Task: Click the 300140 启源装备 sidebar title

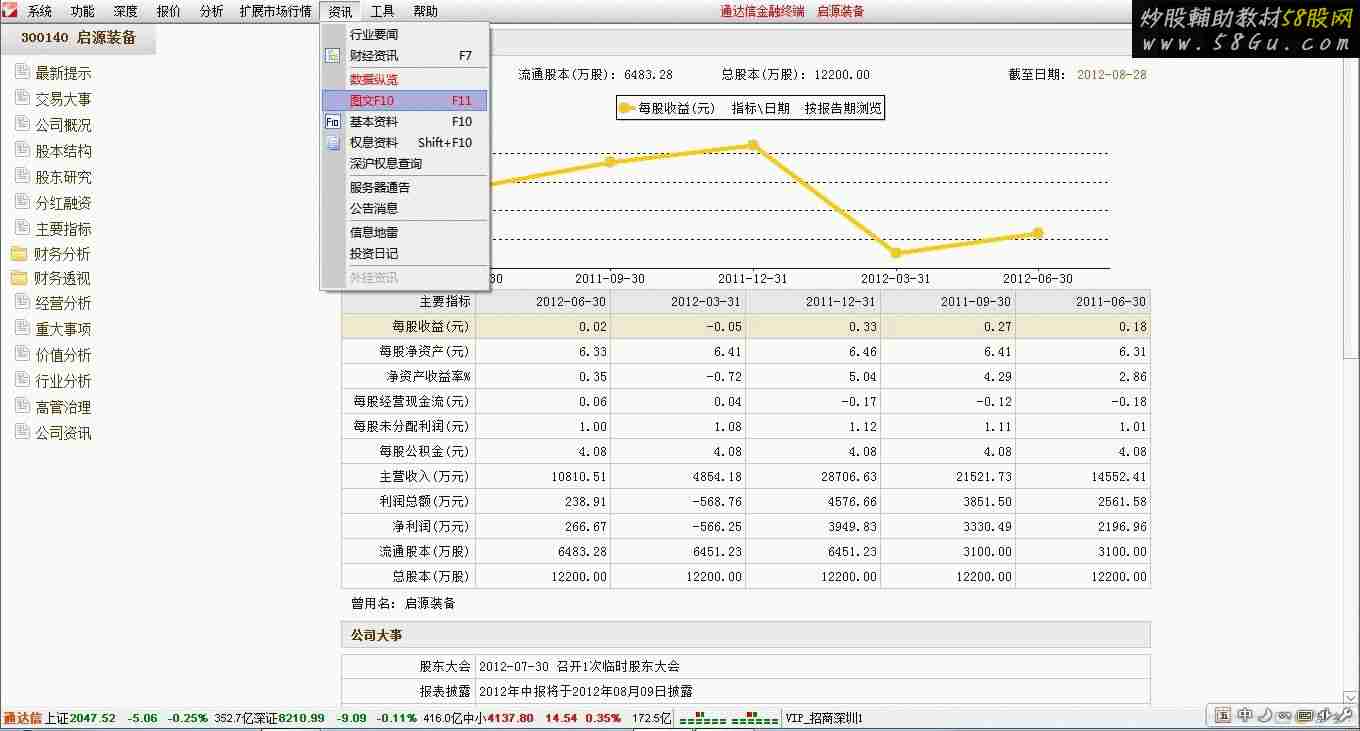Action: pos(78,38)
